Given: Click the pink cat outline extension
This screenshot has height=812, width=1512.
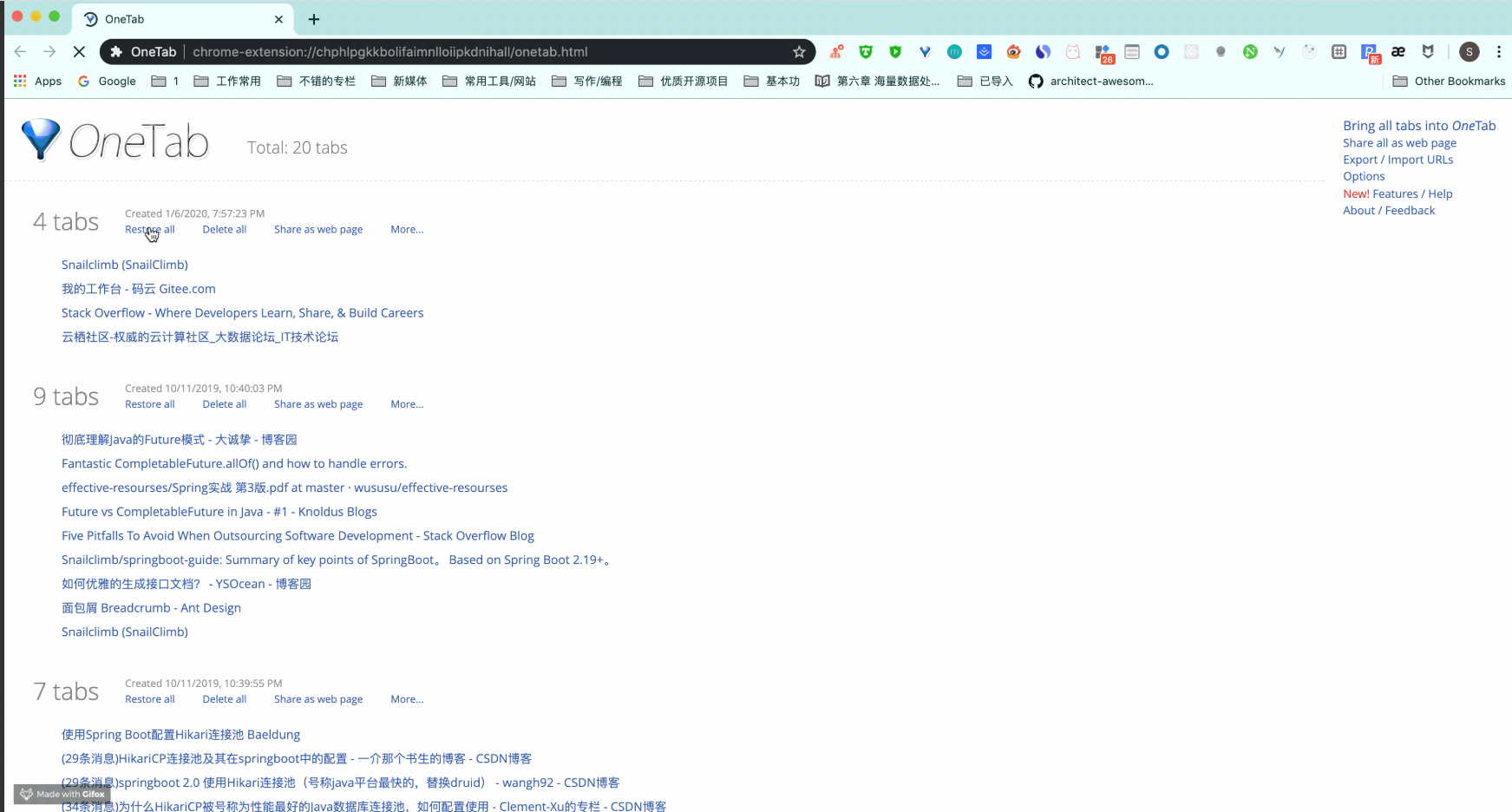Looking at the screenshot, I should tap(1073, 52).
